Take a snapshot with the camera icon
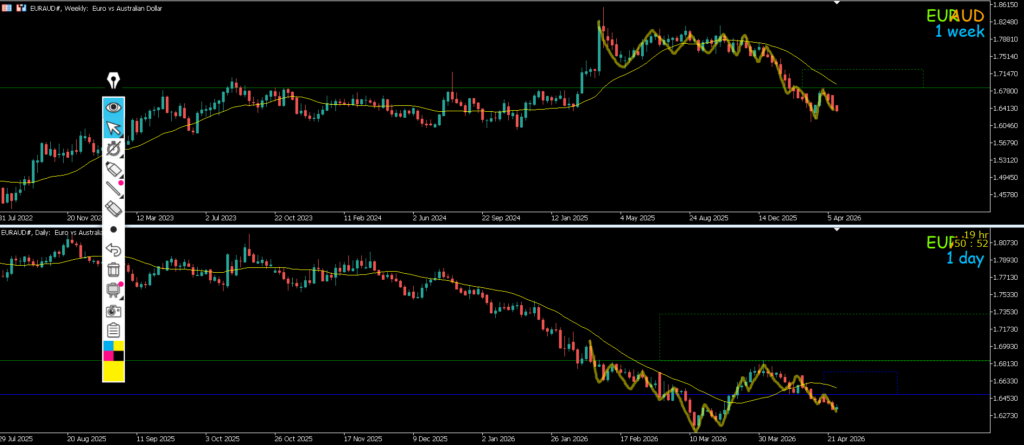The image size is (1024, 445). click(113, 311)
